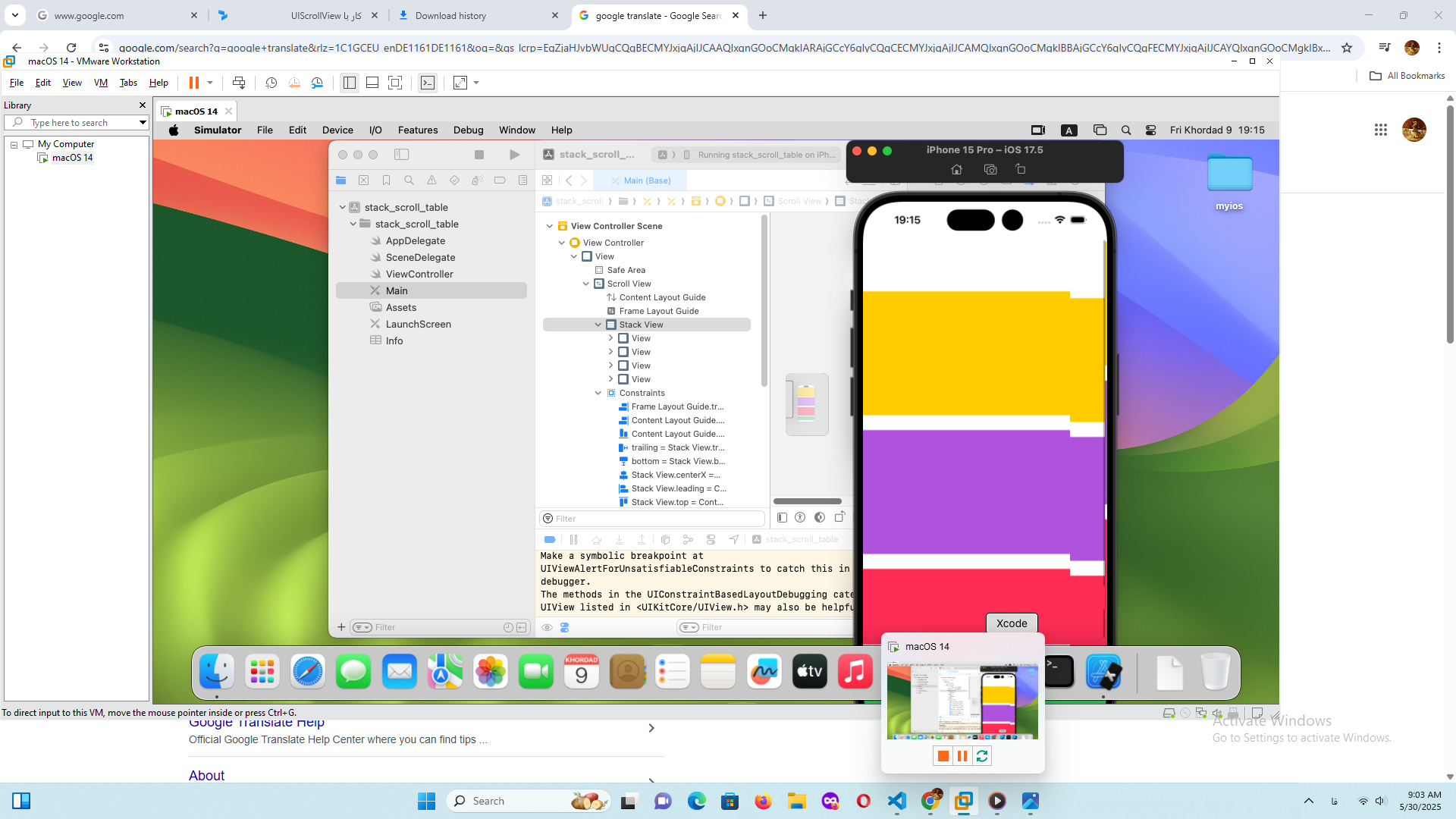Add new file with plus button
1456x819 pixels.
341,627
